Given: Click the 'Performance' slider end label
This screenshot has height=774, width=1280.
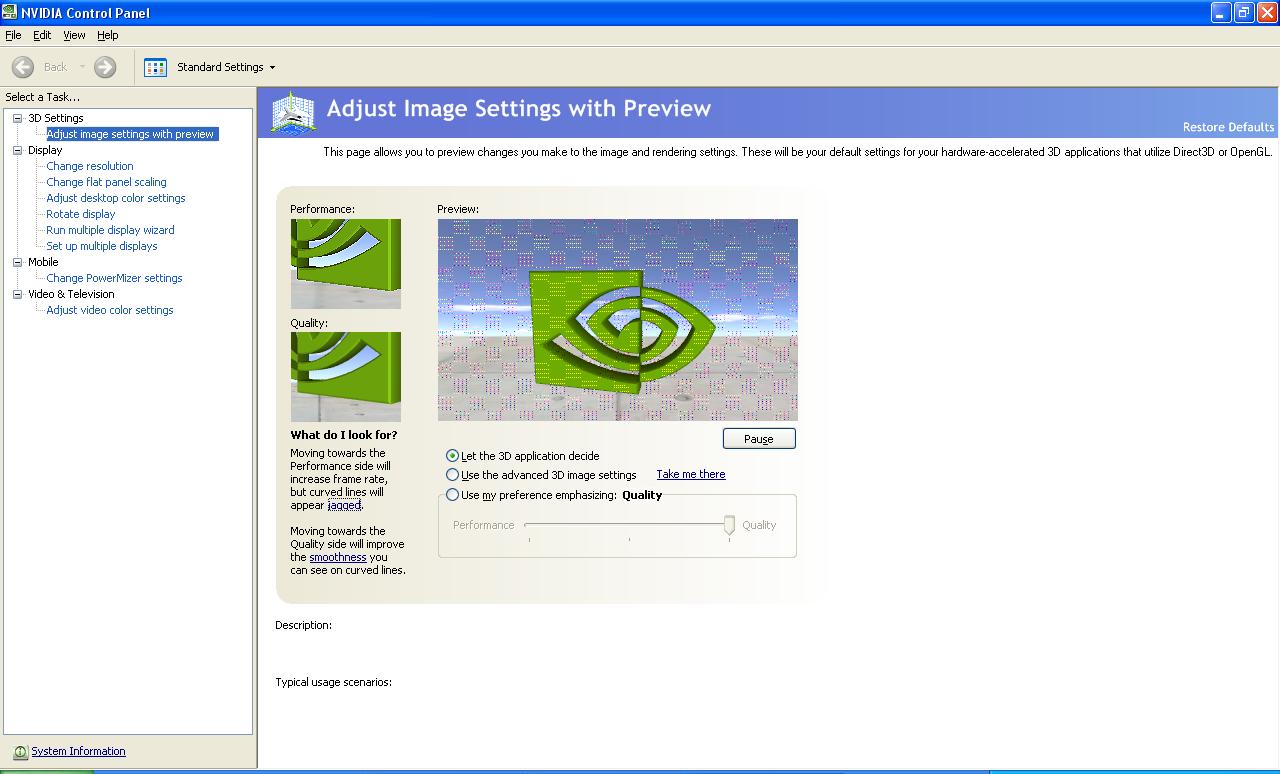Looking at the screenshot, I should pos(484,525).
